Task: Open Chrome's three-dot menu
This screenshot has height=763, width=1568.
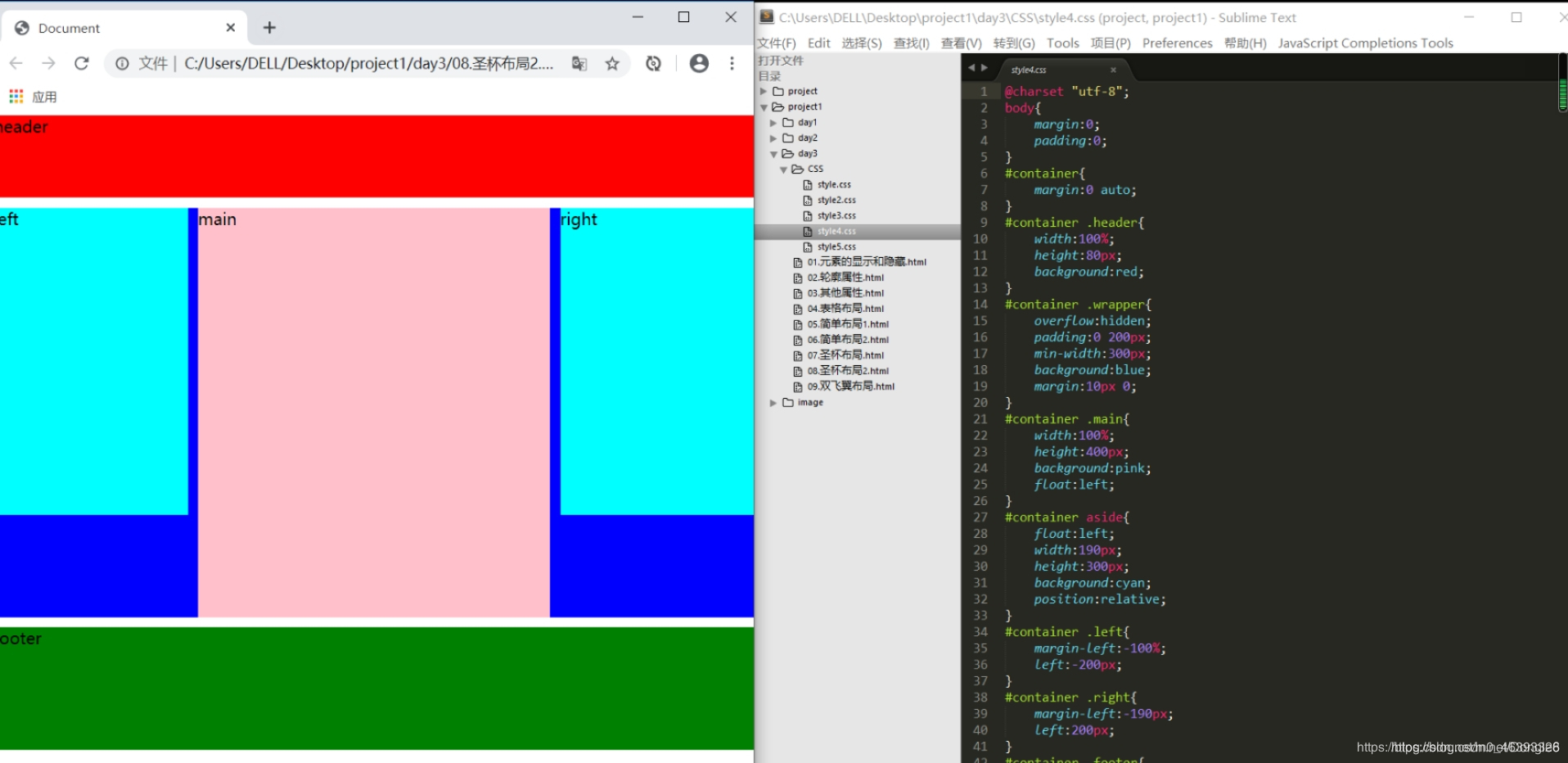Action: click(732, 63)
